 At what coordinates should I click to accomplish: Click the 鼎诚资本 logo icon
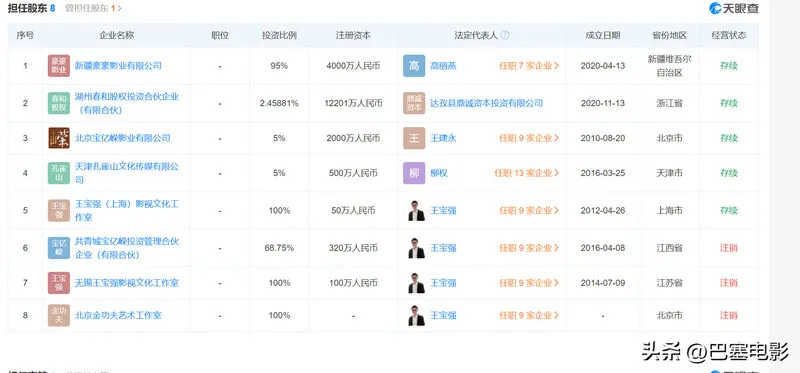tap(414, 103)
